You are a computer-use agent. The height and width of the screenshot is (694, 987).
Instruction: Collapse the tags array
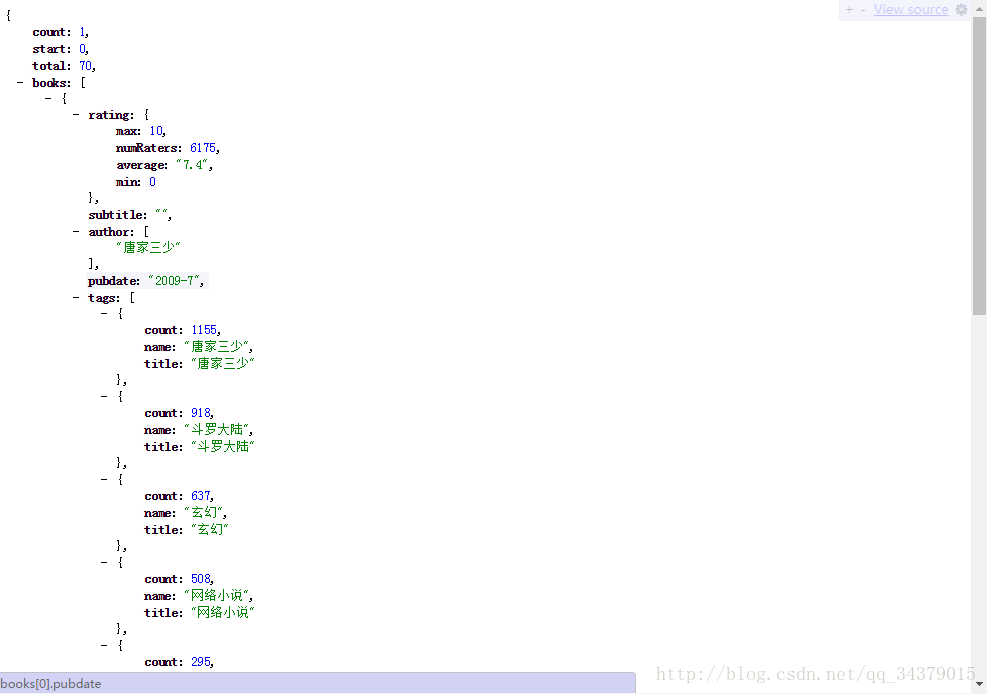point(76,298)
